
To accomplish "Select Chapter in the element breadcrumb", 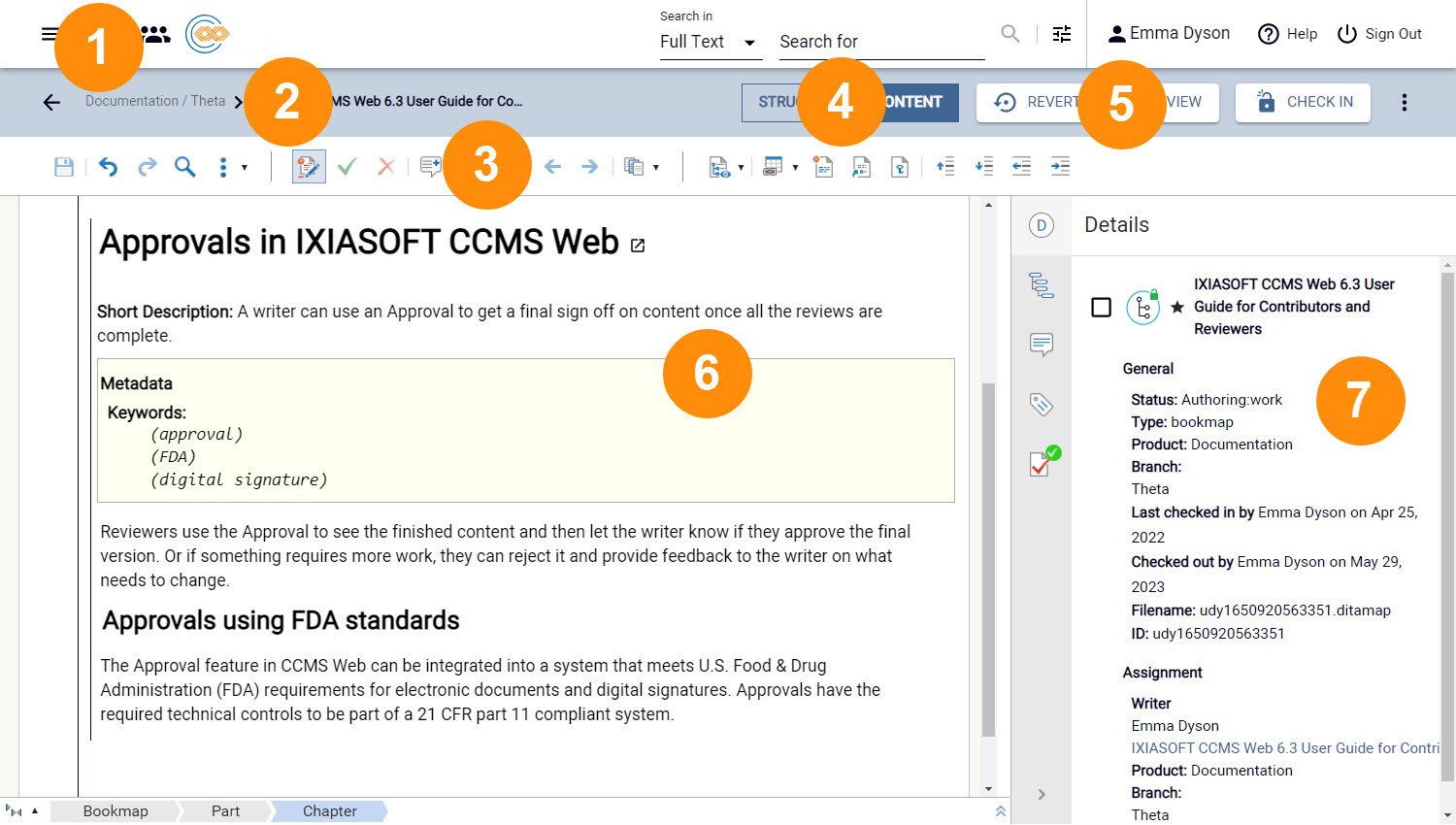I will point(330,811).
